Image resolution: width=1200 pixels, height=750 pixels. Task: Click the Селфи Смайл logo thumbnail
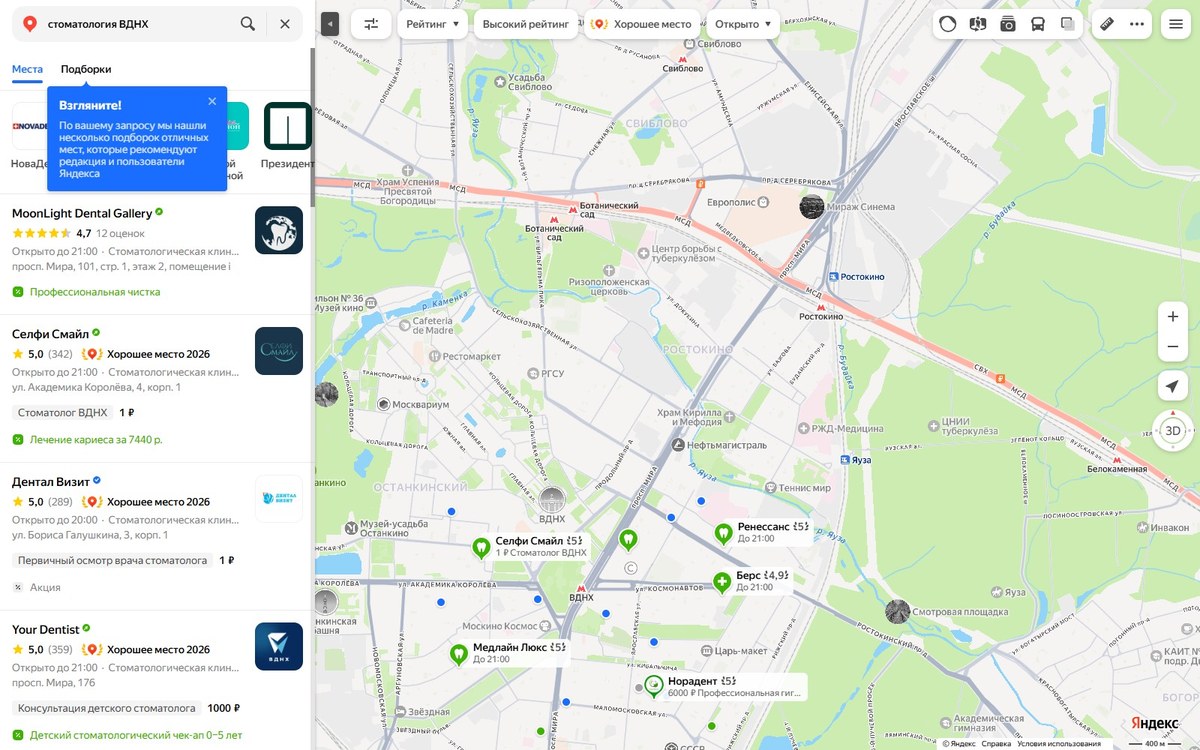279,351
